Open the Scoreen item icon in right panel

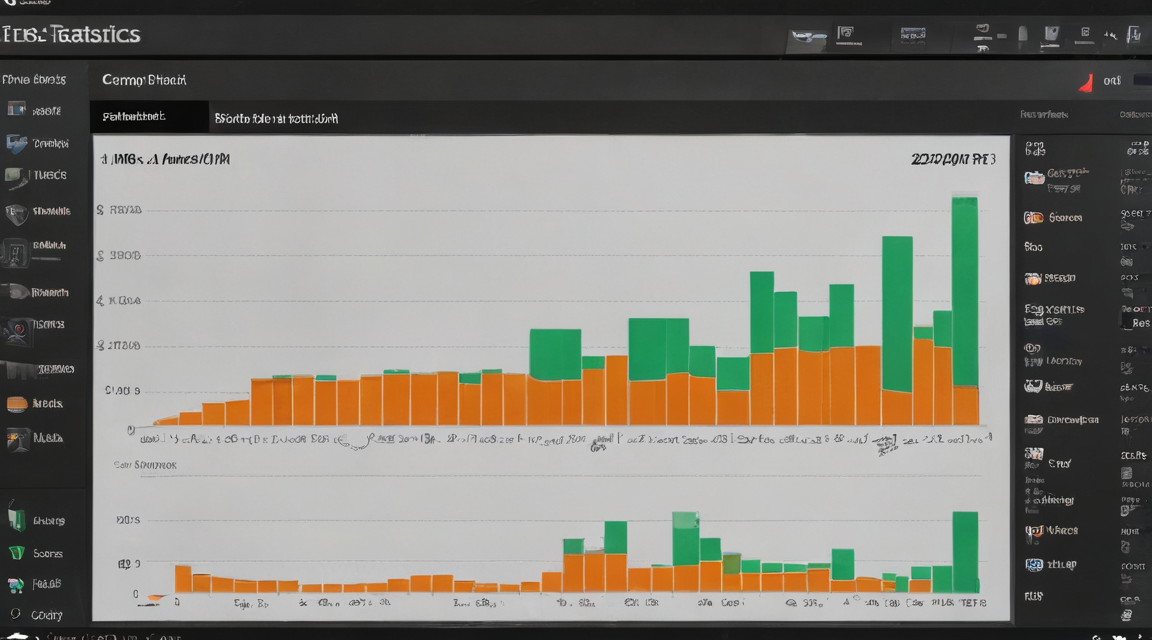(1034, 217)
